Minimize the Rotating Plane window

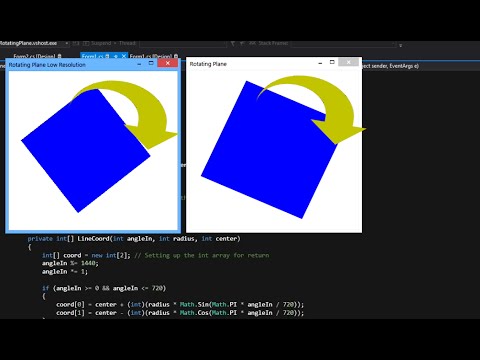(x=320, y=63)
